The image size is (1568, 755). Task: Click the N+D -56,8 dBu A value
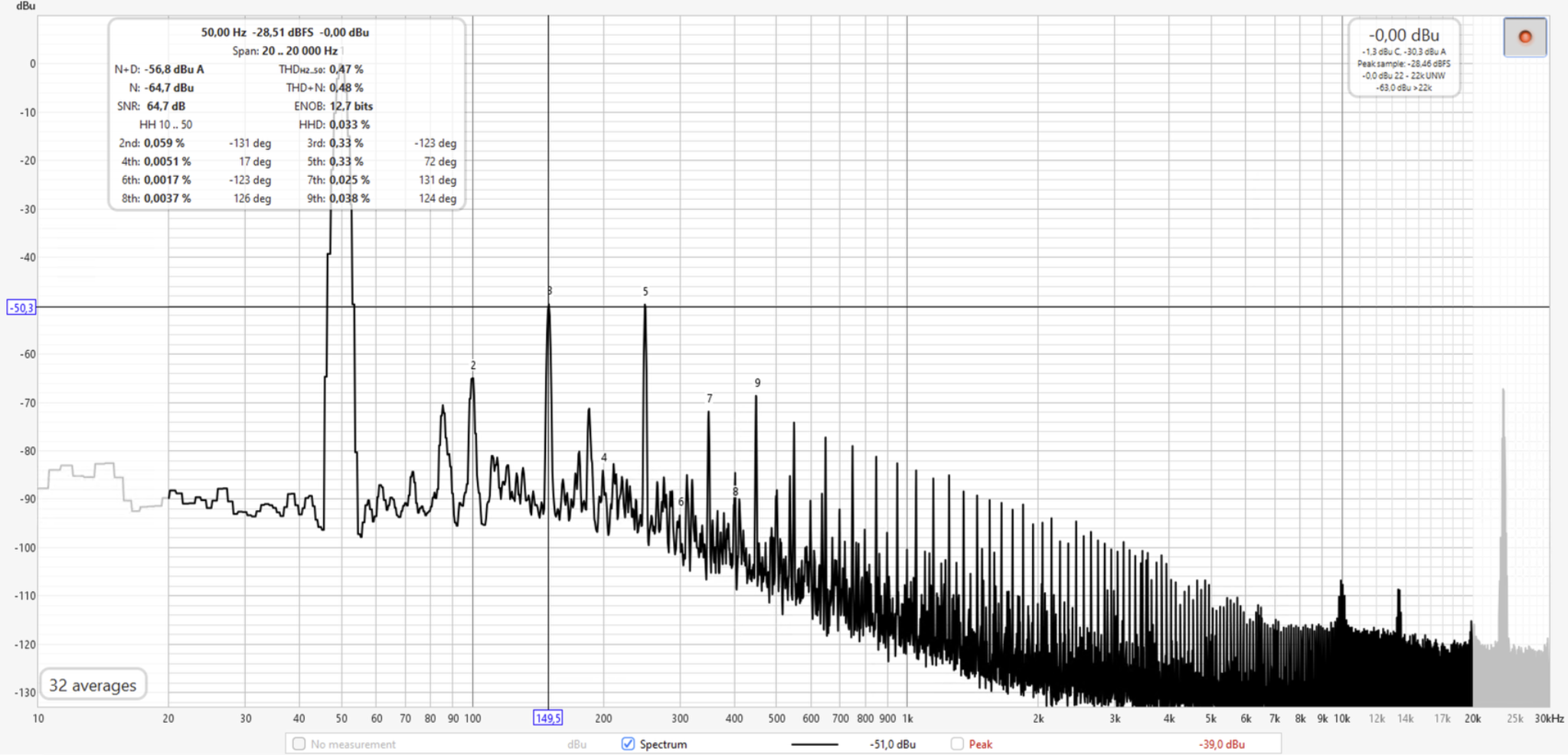pos(174,69)
